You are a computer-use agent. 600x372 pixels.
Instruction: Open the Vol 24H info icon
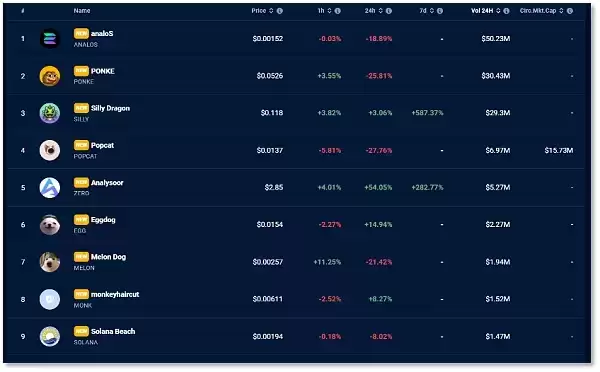pos(506,11)
